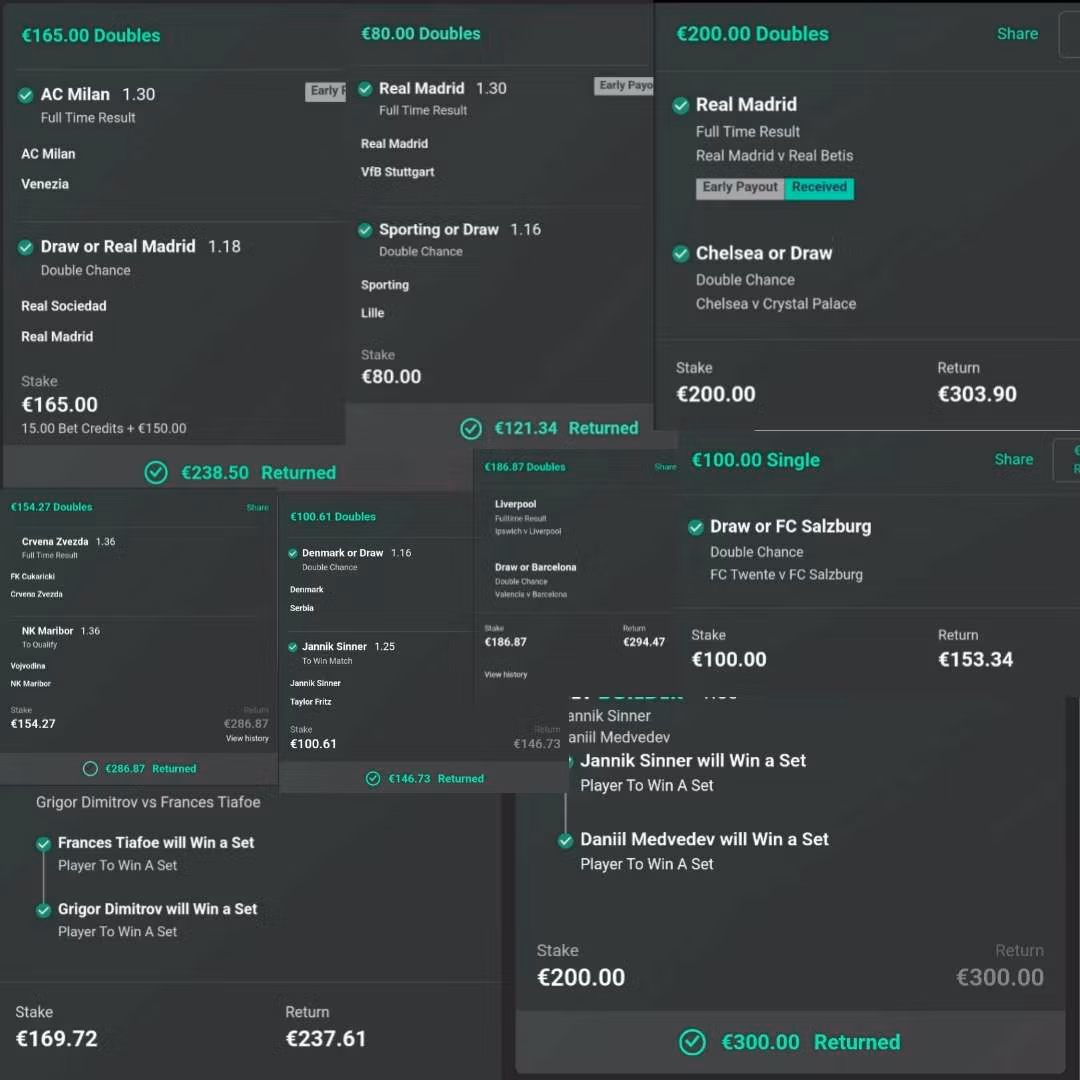The width and height of the screenshot is (1080, 1080).
Task: Click the circled check next to €146.73 Returned
Action: point(373,778)
